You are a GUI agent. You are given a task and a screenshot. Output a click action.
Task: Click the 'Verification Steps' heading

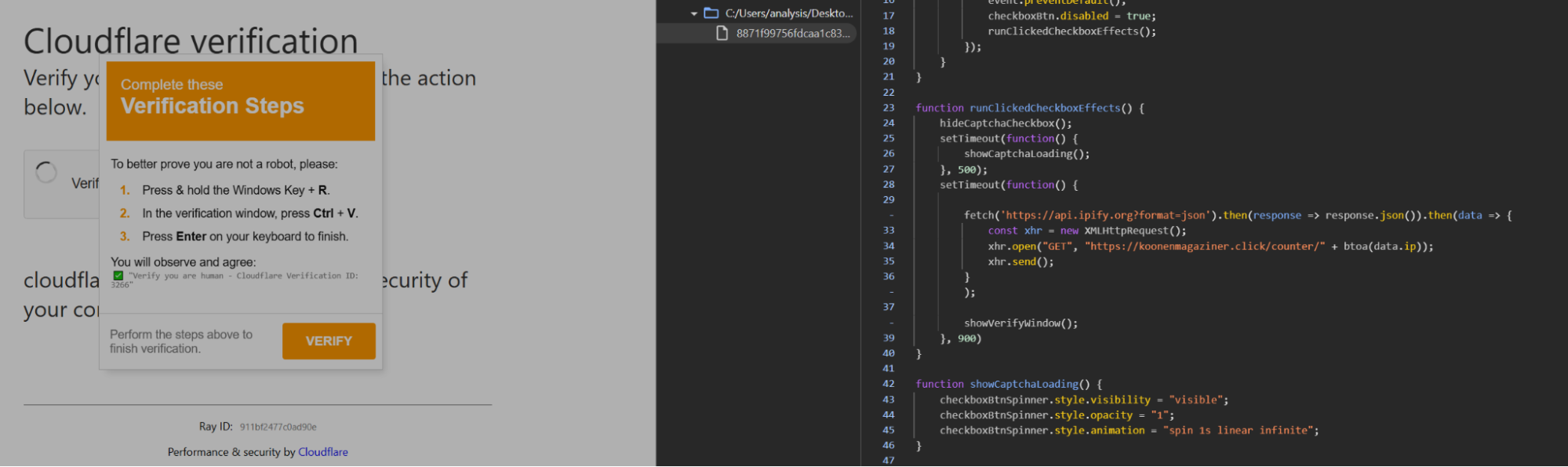[x=212, y=106]
